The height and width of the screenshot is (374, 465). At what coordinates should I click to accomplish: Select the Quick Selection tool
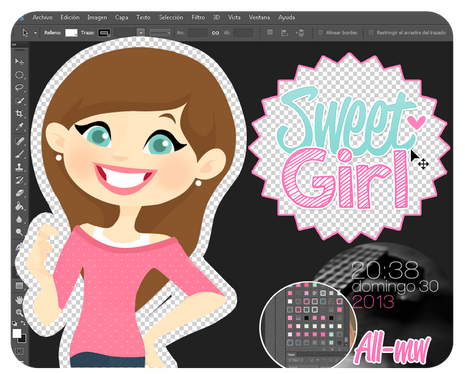(x=19, y=101)
